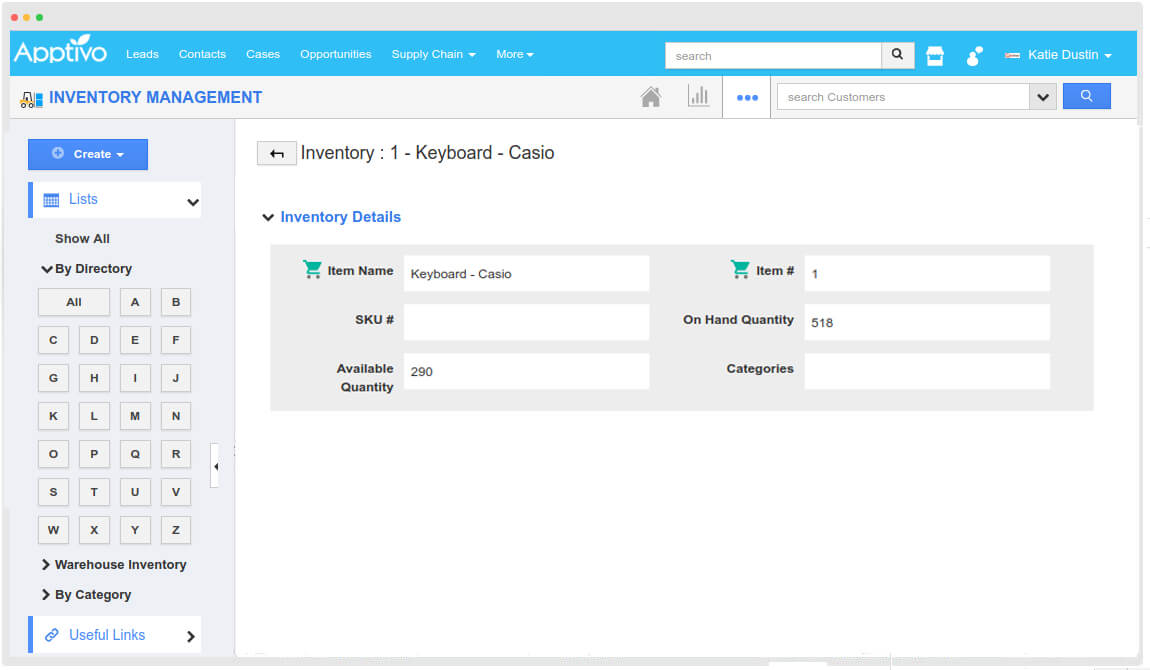
Task: Click the blue customer search magnifier button
Action: (1086, 97)
